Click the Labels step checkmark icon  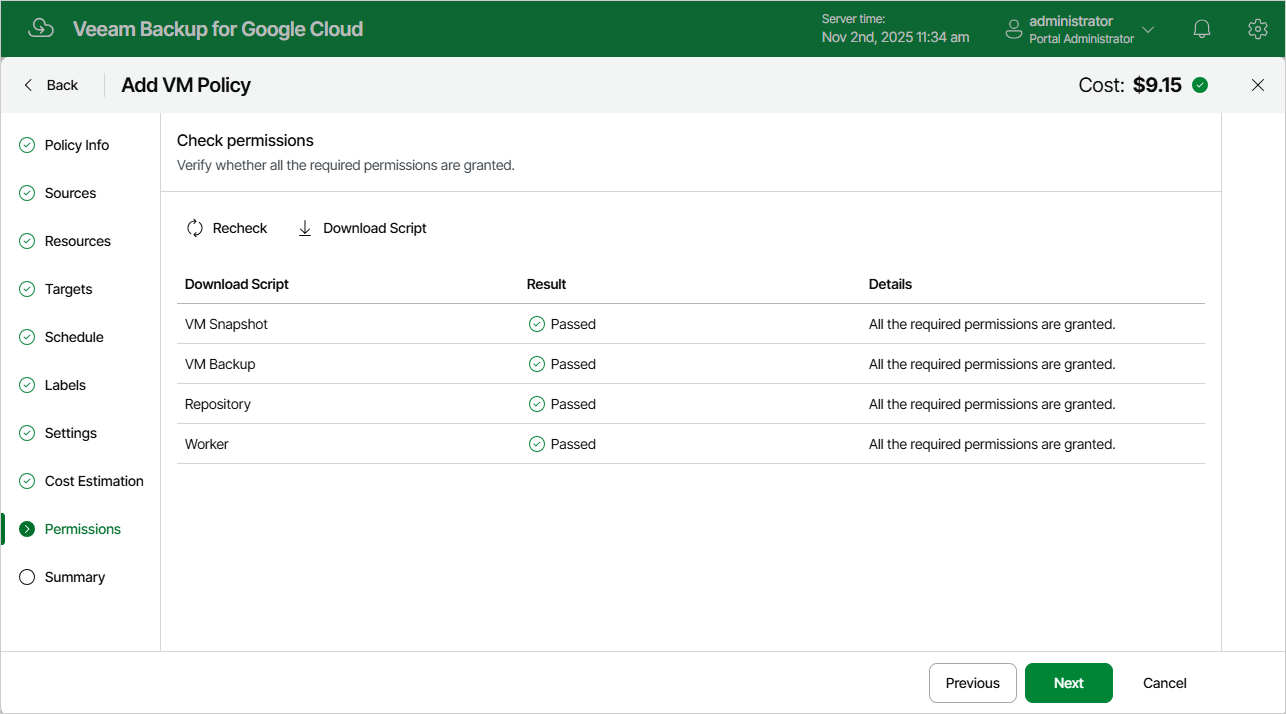tap(27, 385)
